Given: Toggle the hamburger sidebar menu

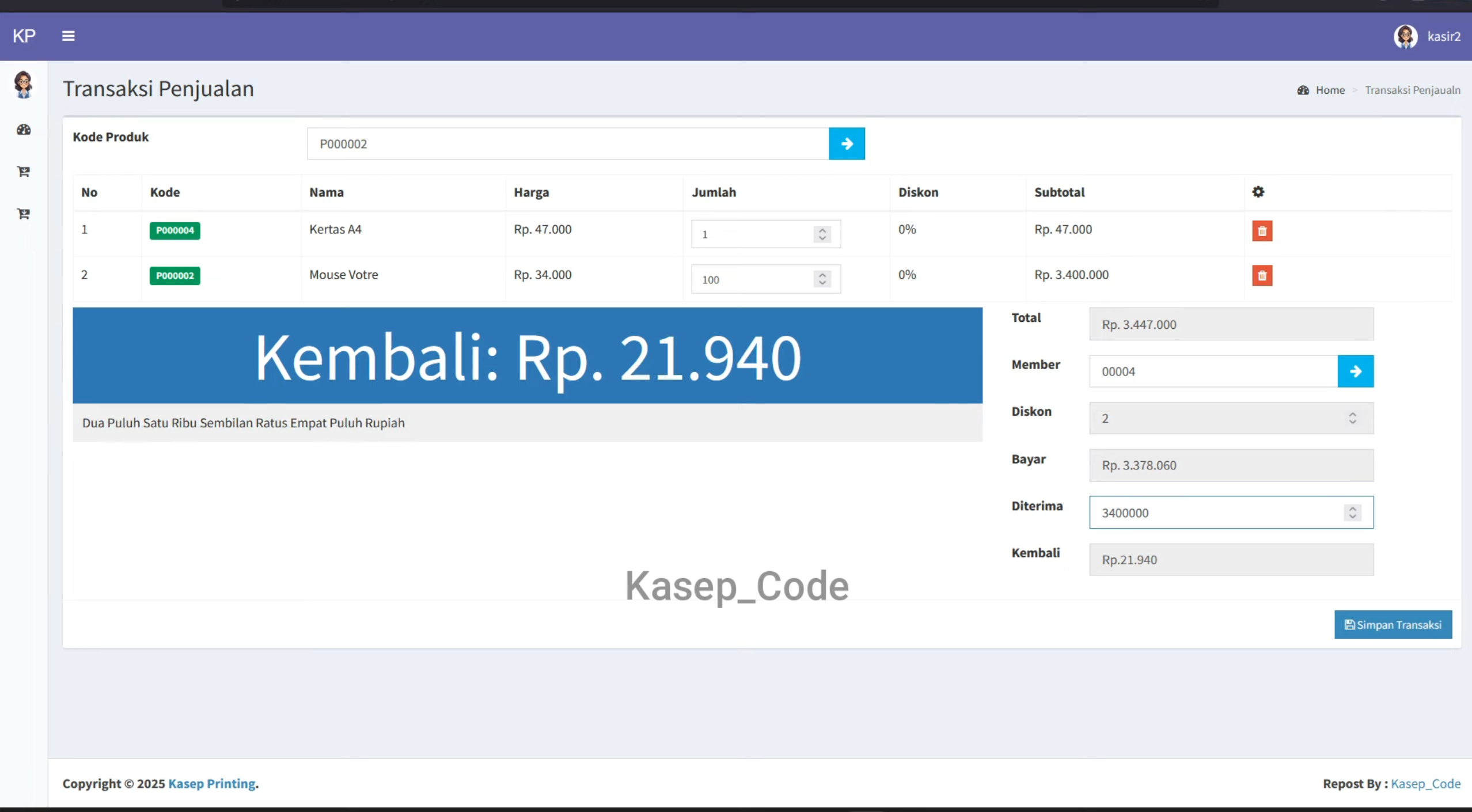Looking at the screenshot, I should tap(69, 36).
